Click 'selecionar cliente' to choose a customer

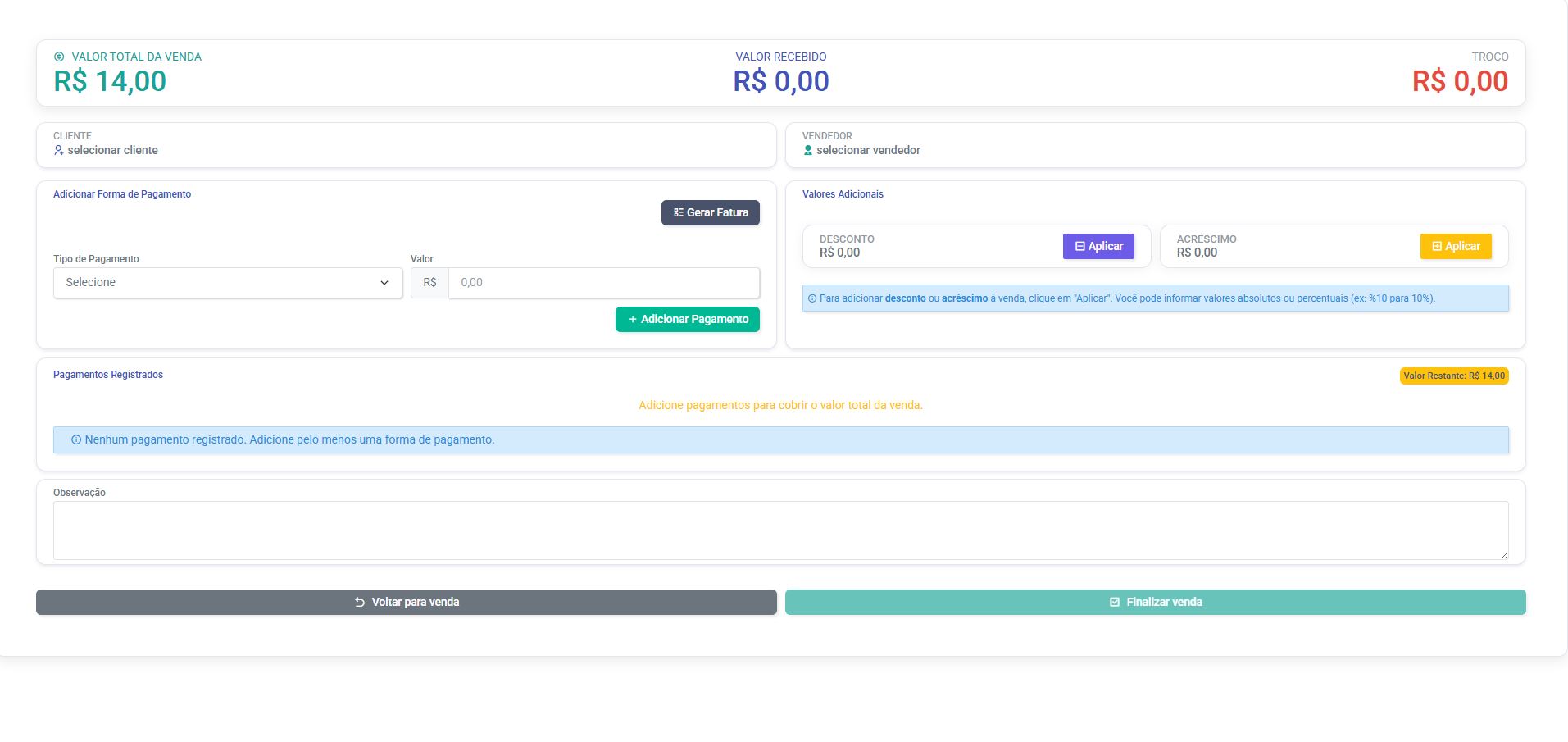pyautogui.click(x=112, y=151)
